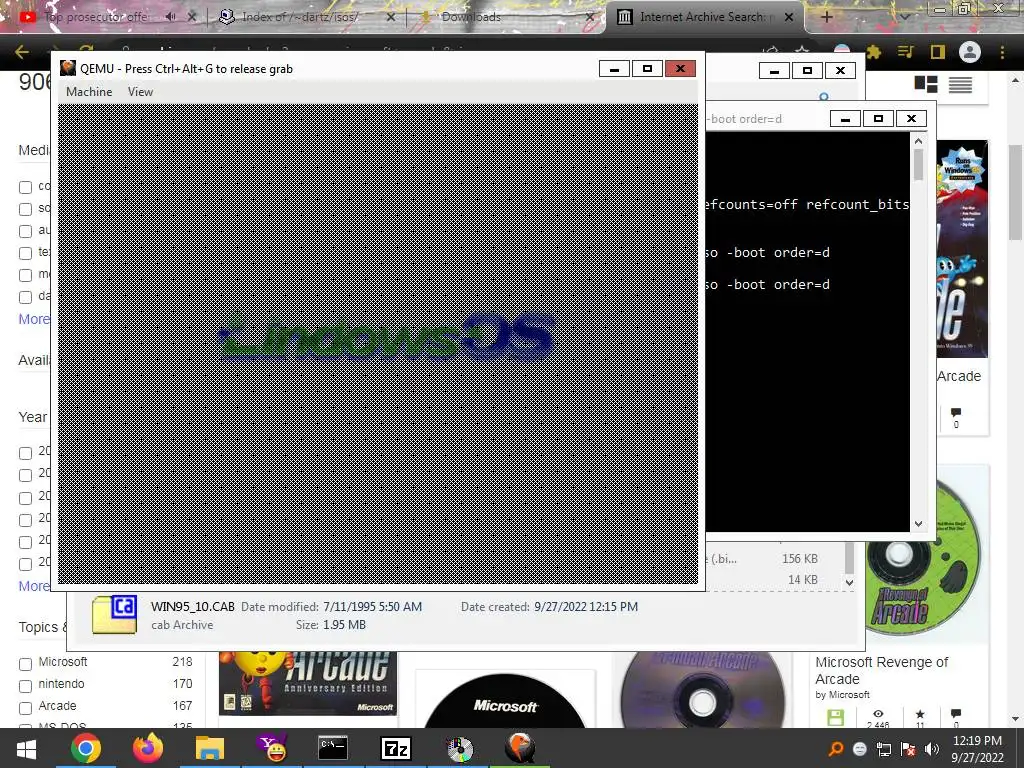Image resolution: width=1024 pixels, height=768 pixels.
Task: Open Google Chrome from the taskbar
Action: (x=86, y=748)
